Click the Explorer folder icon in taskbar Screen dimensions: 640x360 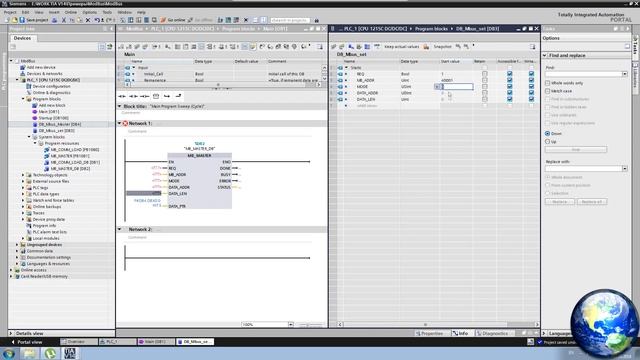pyautogui.click(x=29, y=353)
